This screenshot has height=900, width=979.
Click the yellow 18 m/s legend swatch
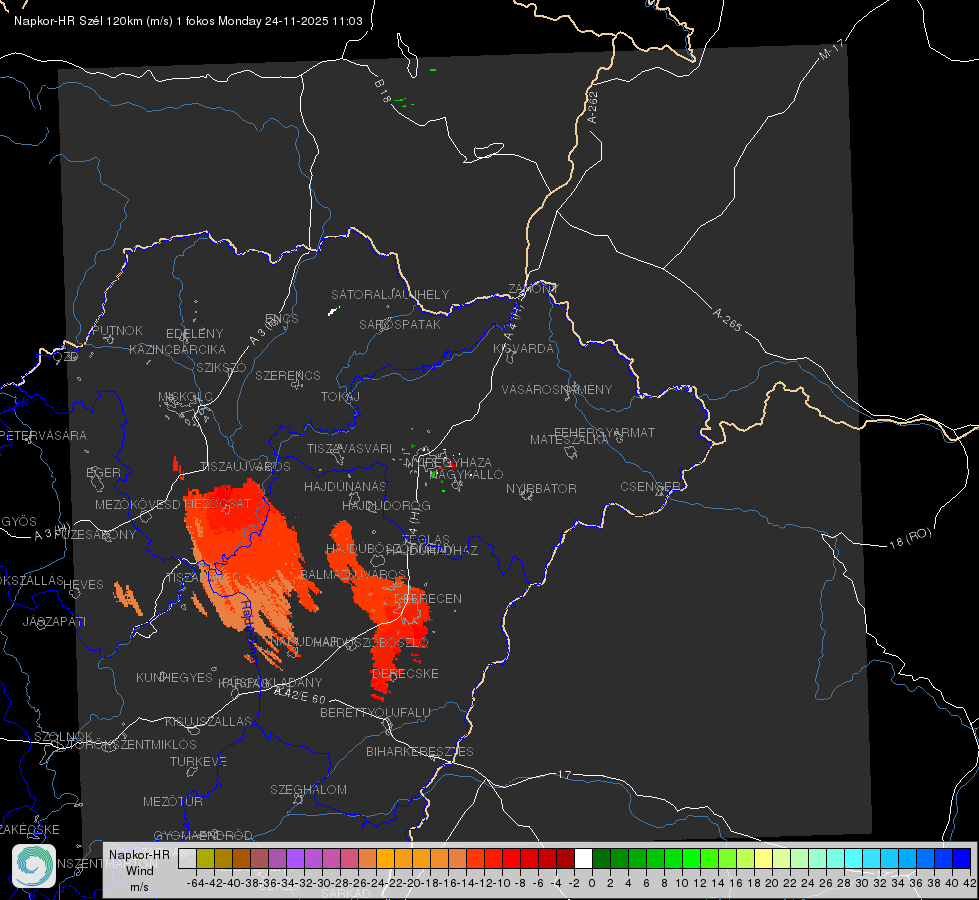click(764, 858)
